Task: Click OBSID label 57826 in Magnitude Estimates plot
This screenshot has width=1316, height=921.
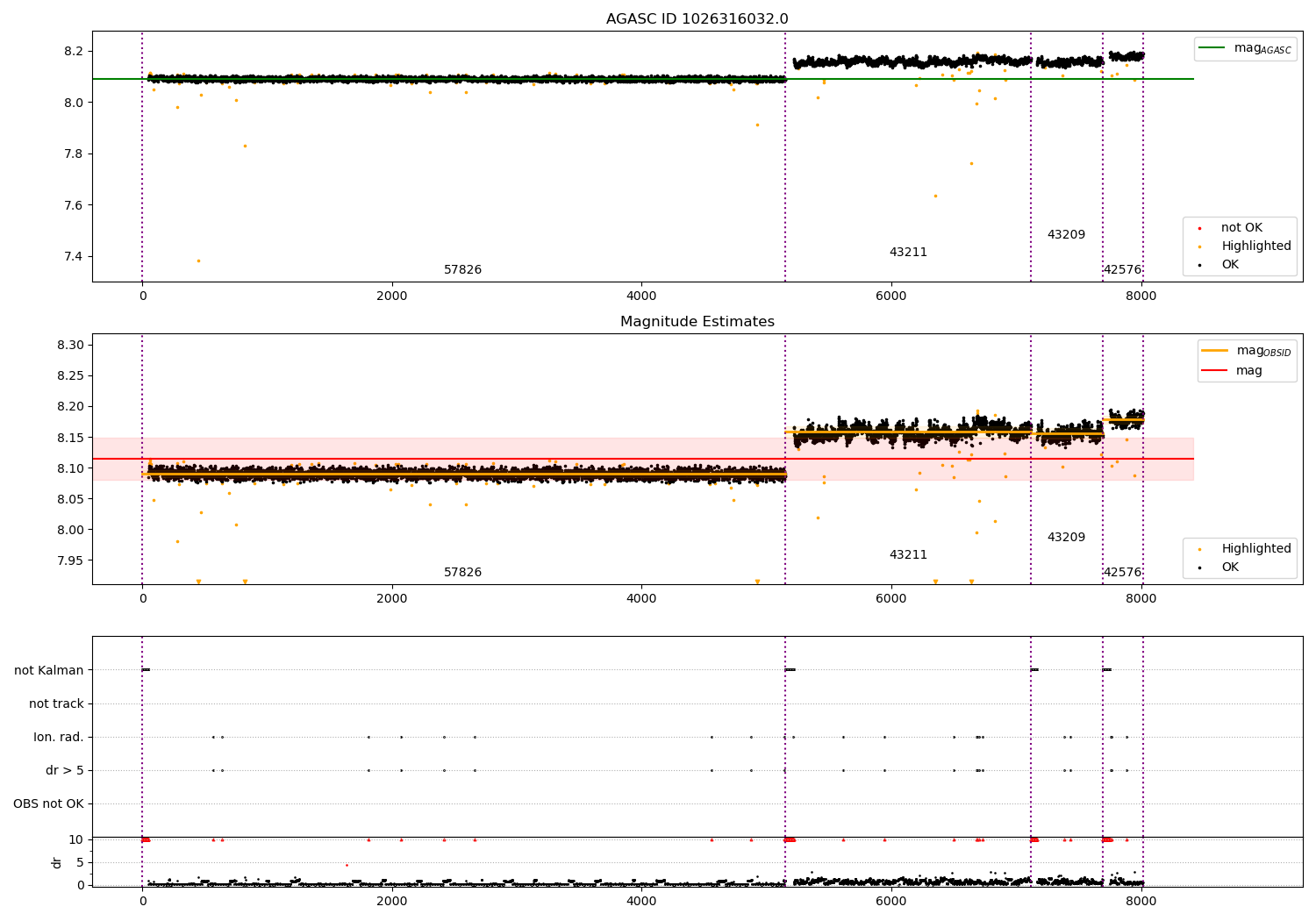Action: [x=462, y=573]
